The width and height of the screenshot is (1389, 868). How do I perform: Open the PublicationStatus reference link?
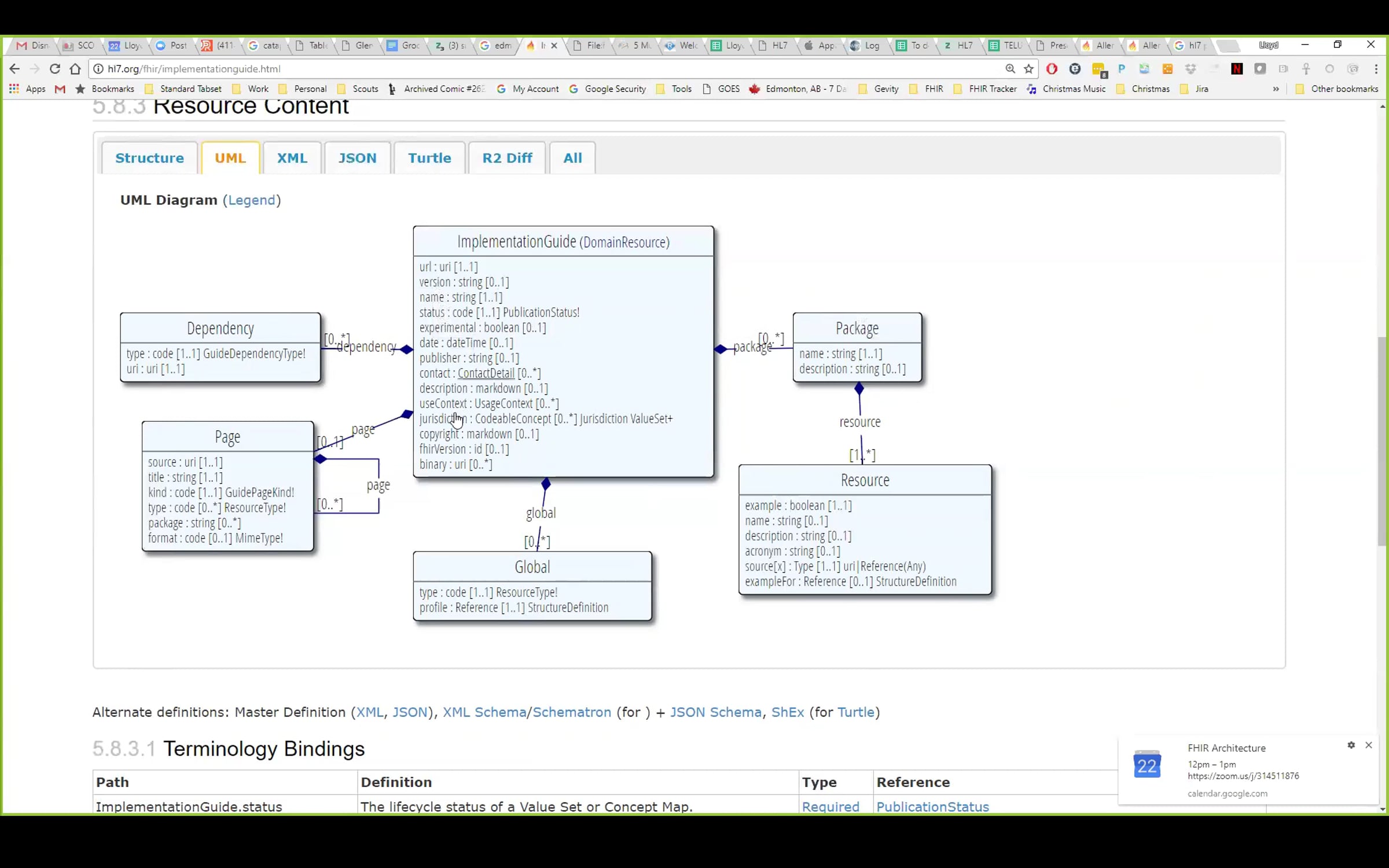[932, 807]
